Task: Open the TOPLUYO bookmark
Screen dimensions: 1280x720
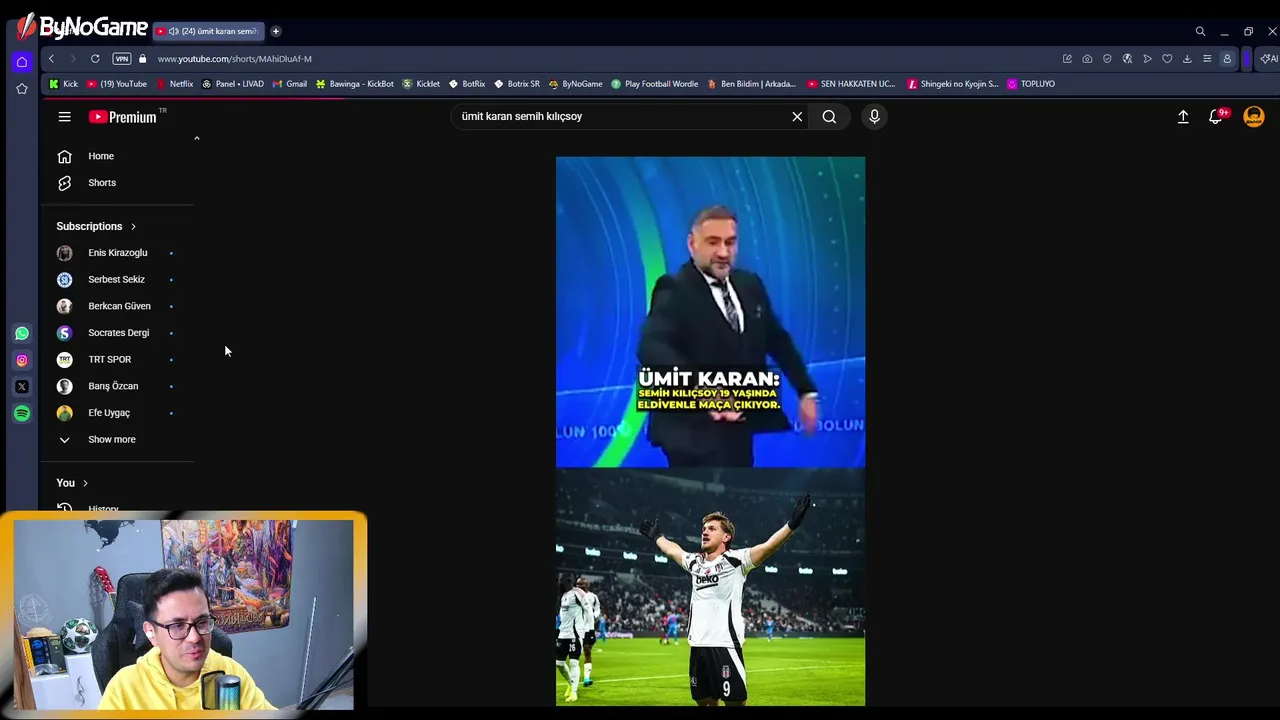Action: [x=1031, y=84]
